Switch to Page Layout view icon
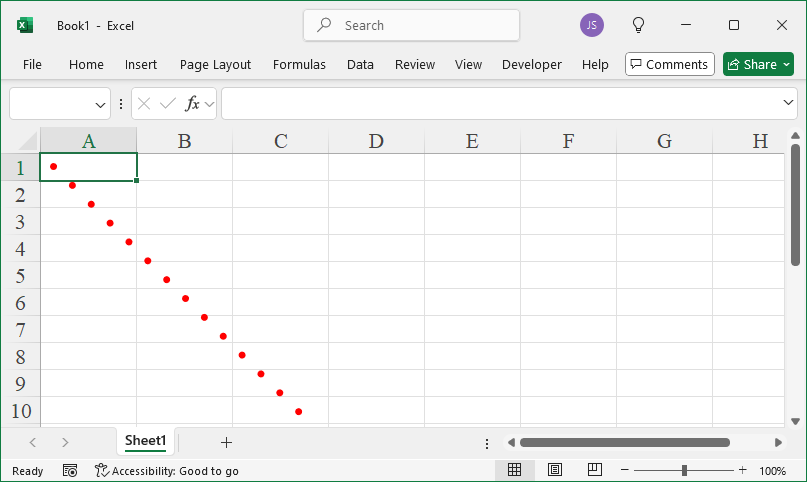 tap(555, 470)
